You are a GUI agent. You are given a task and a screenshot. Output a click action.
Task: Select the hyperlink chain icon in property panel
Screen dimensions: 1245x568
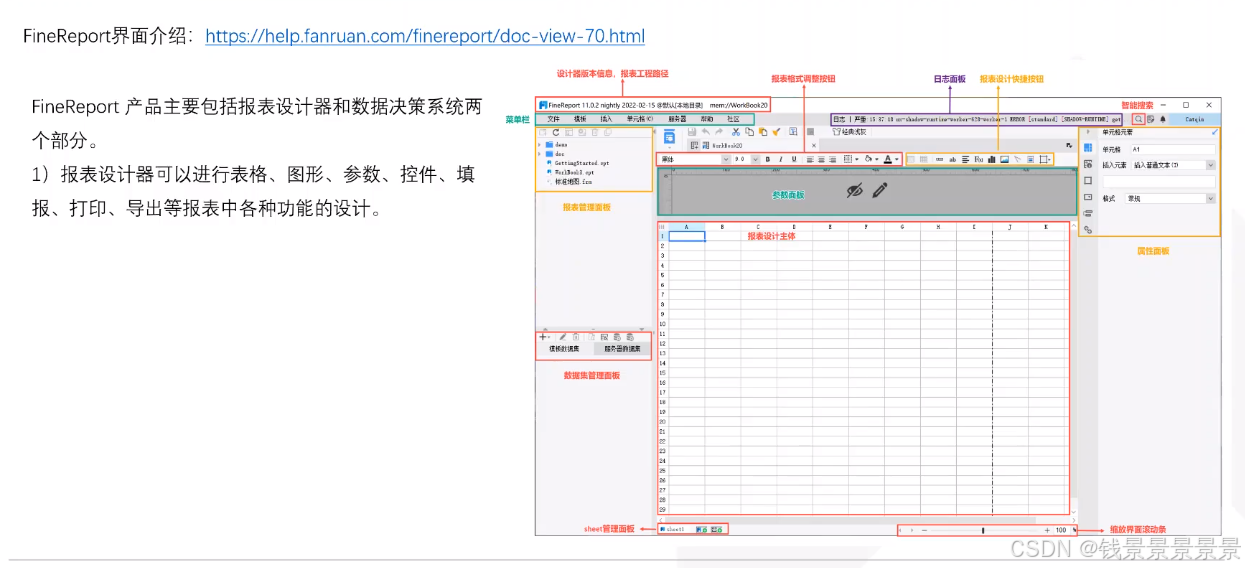[x=1088, y=230]
